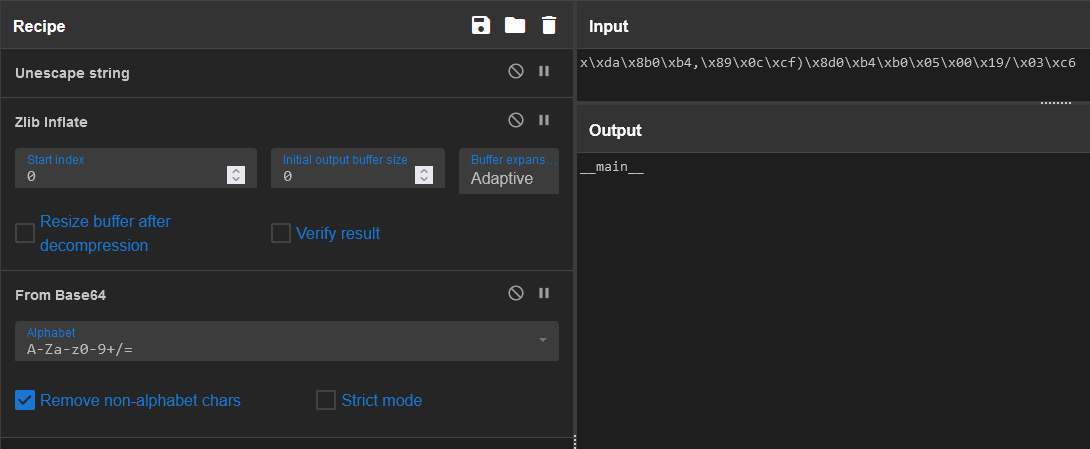Disable the From Base64 operation

coord(516,293)
